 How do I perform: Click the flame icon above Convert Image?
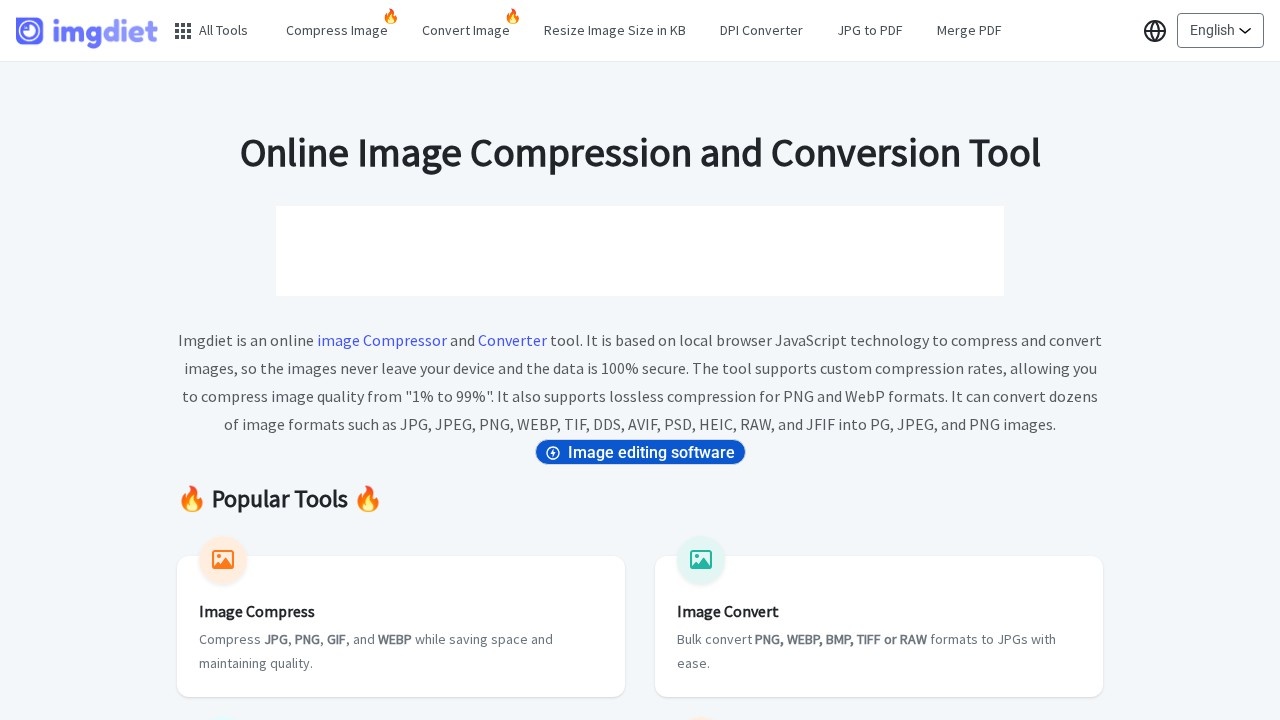(x=512, y=16)
